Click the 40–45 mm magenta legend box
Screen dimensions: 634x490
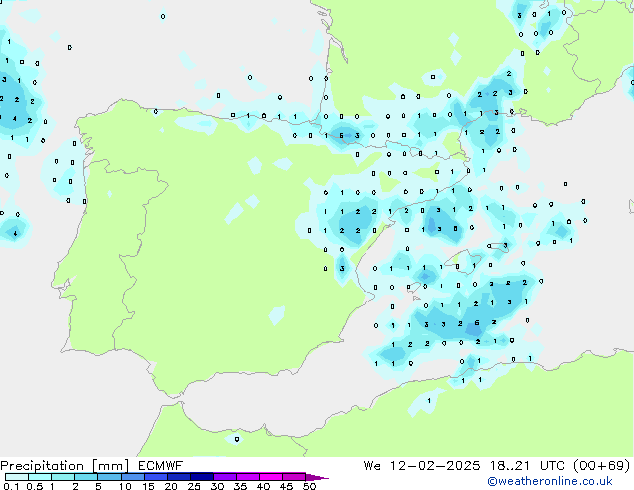[x=271, y=477]
